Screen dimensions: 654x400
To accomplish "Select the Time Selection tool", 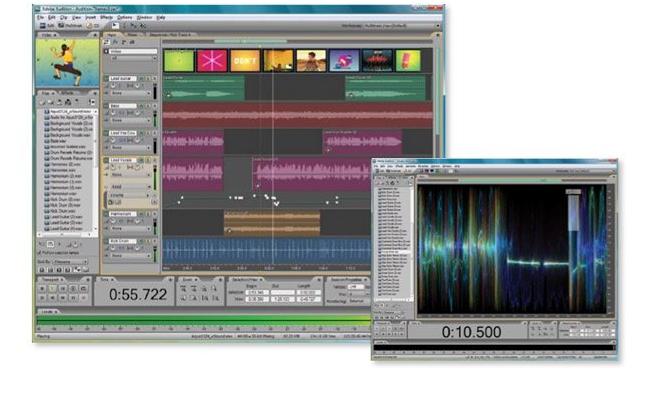I will click(x=124, y=26).
